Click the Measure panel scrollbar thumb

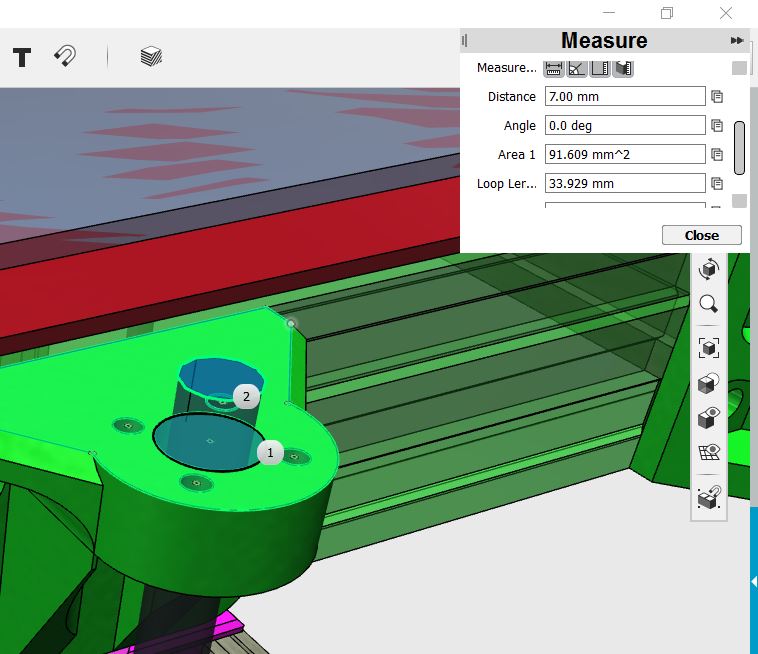click(739, 147)
